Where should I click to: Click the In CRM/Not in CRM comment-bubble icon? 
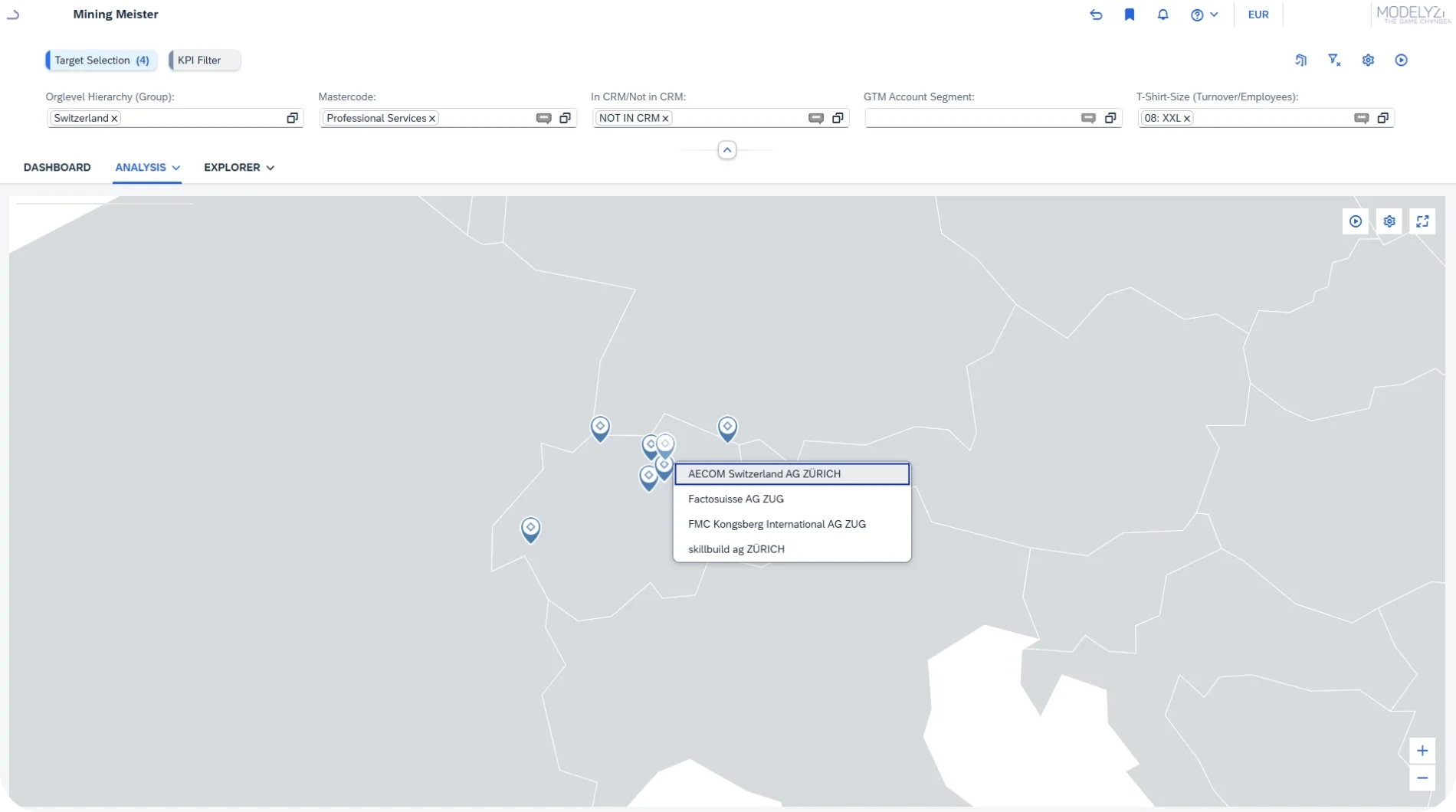coord(816,118)
